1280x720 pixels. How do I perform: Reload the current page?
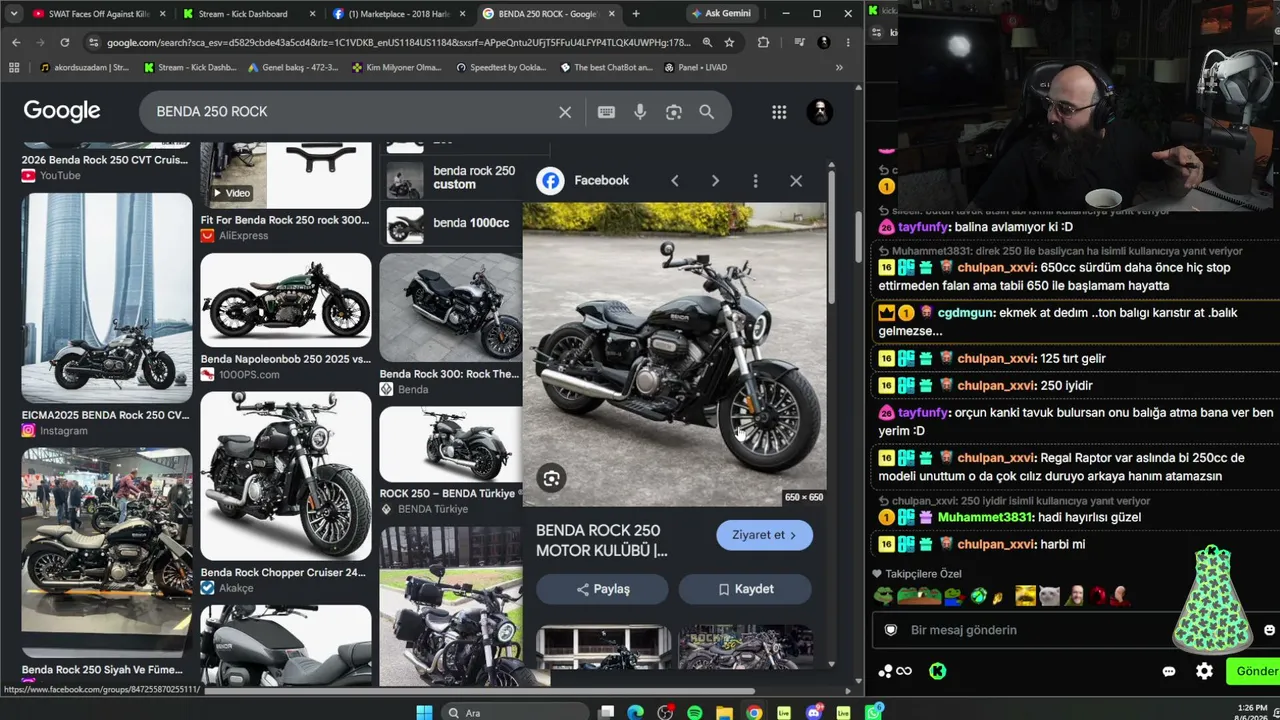(x=65, y=43)
